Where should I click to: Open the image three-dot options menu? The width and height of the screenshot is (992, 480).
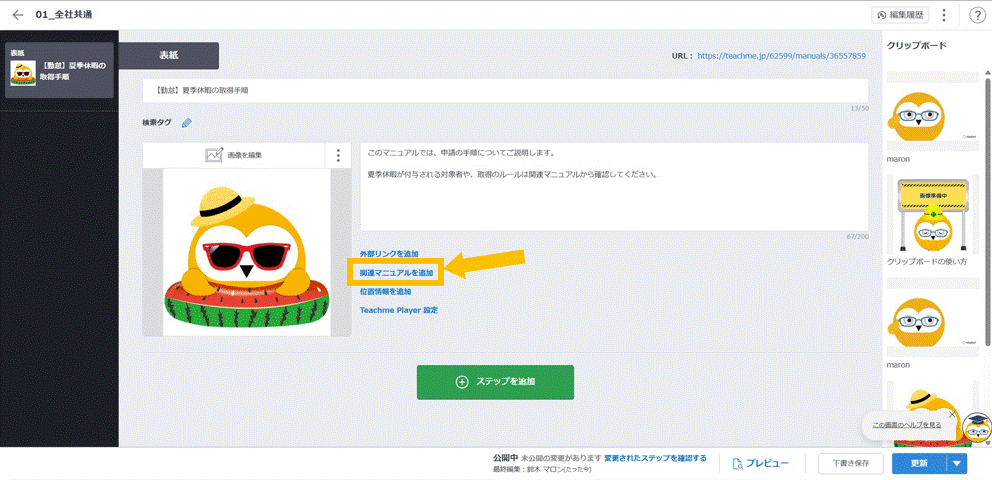tap(338, 155)
